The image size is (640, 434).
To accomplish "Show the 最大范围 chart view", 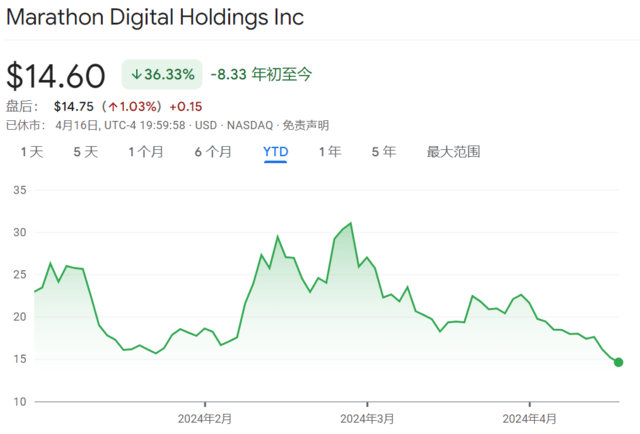I will [453, 152].
